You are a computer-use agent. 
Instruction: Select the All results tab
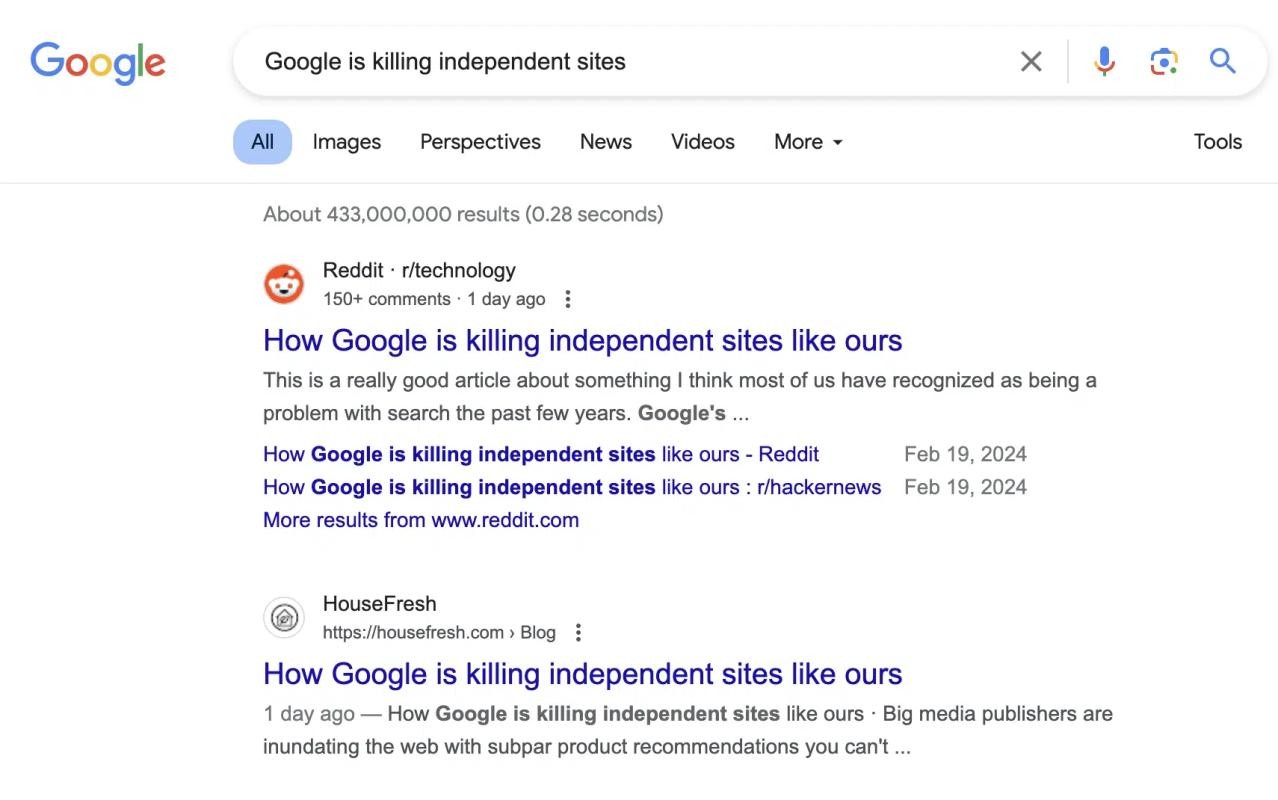(x=262, y=142)
